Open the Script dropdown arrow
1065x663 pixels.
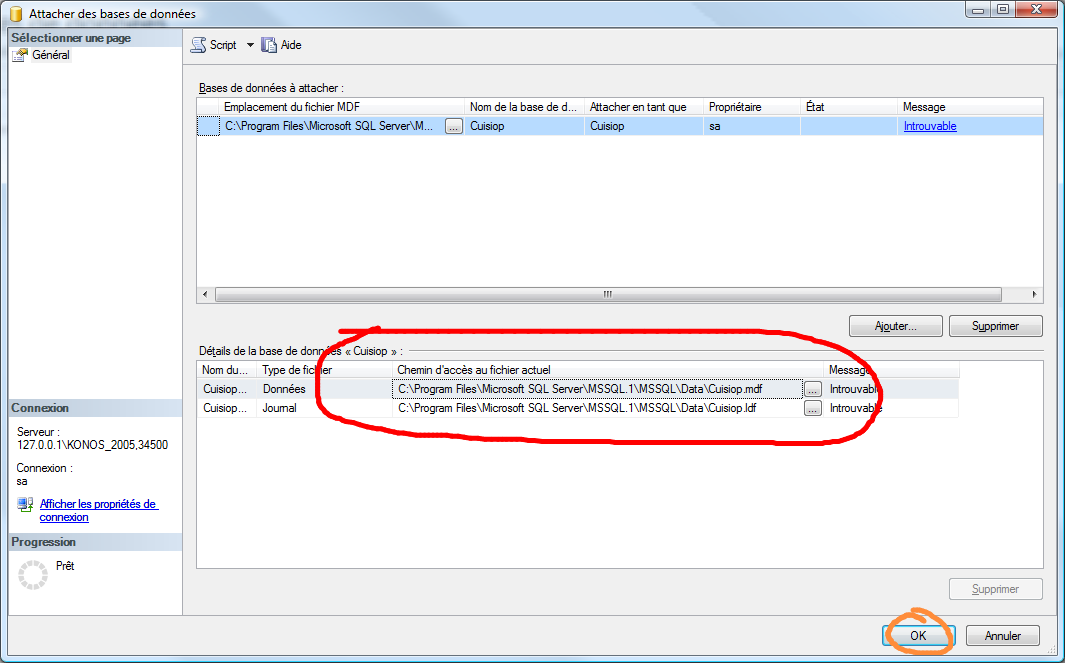[x=250, y=45]
